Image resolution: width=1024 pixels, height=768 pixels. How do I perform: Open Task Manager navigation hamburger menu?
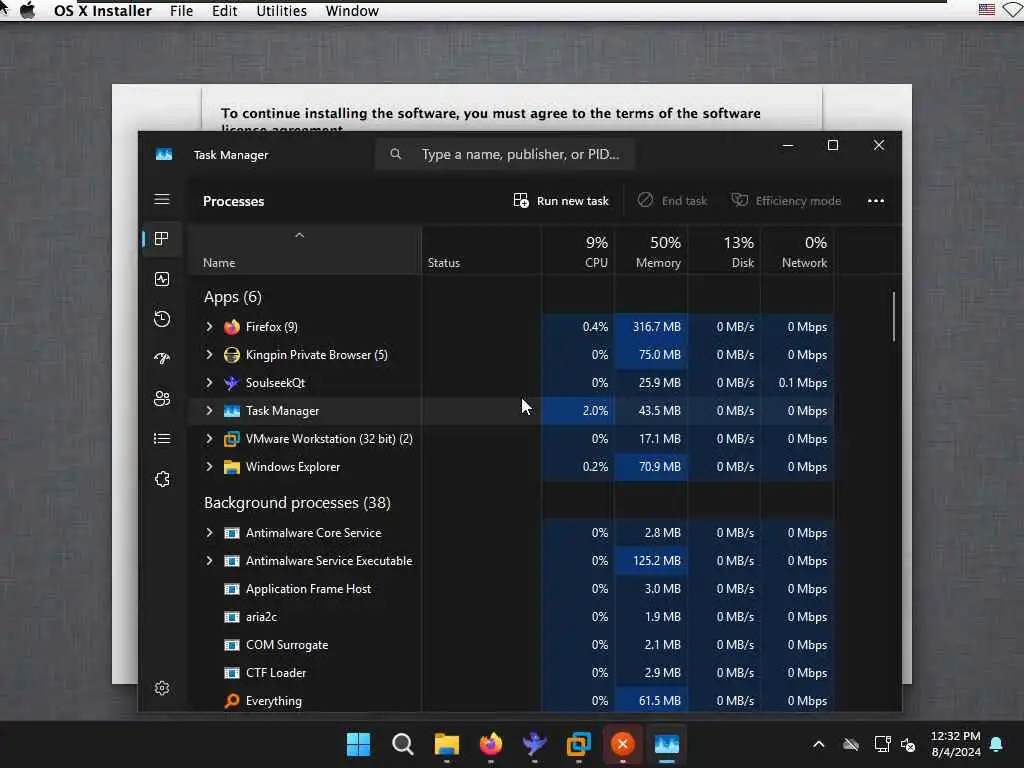pos(162,199)
